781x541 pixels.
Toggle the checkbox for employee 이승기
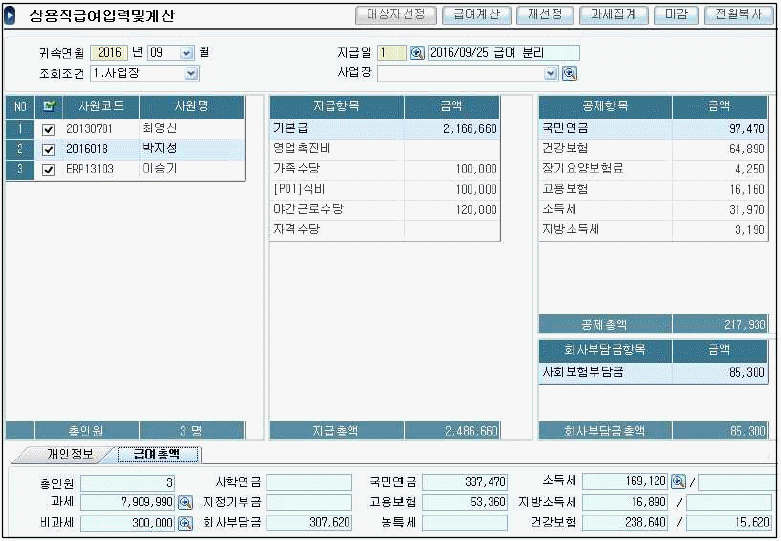(48, 170)
